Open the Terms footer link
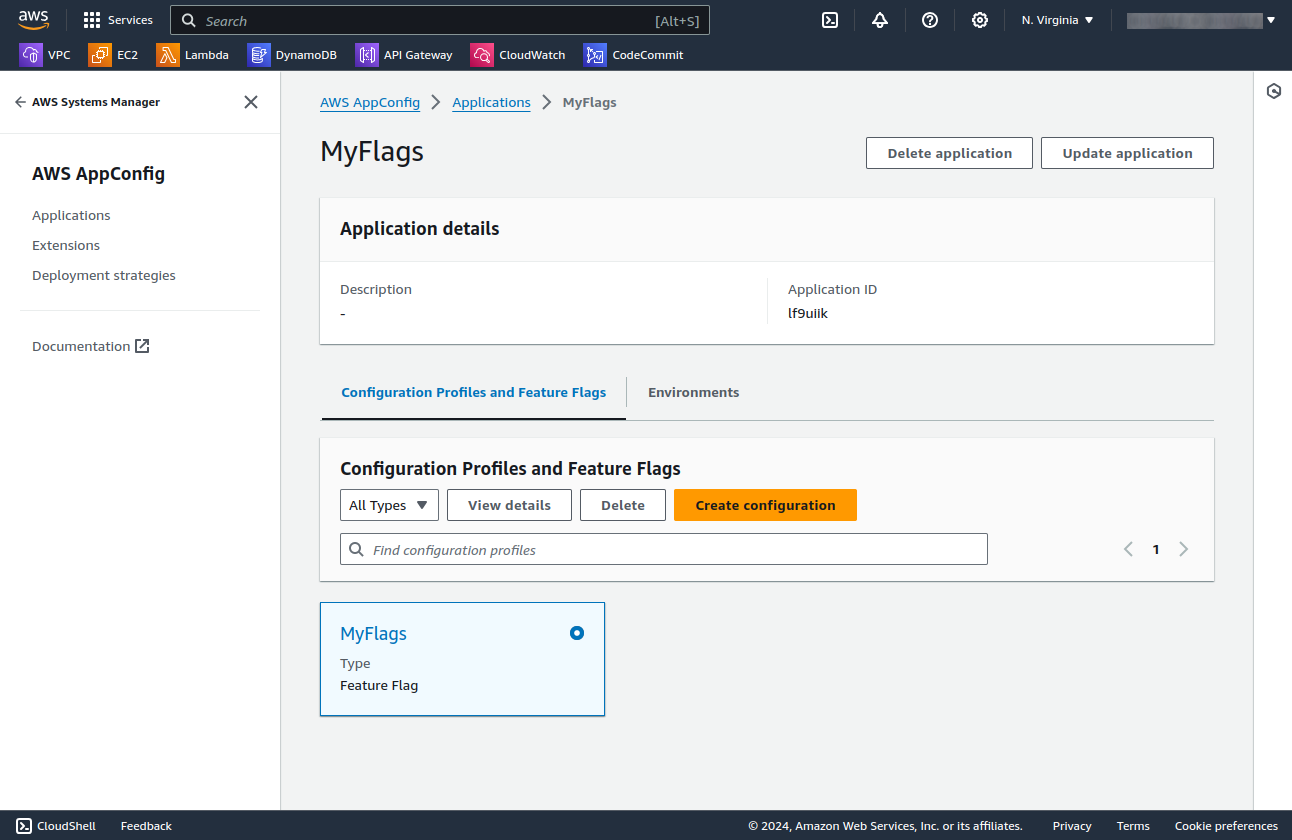The height and width of the screenshot is (840, 1292). pos(1133,826)
